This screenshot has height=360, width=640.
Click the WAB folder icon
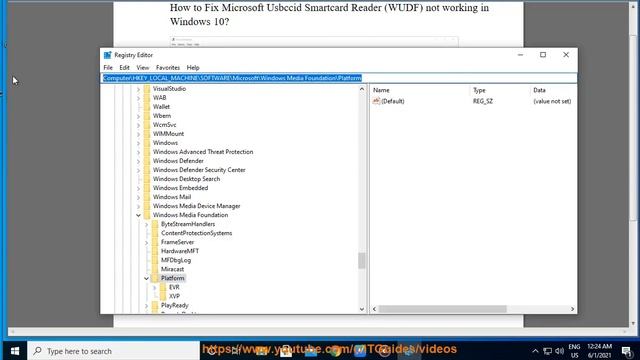pyautogui.click(x=147, y=98)
